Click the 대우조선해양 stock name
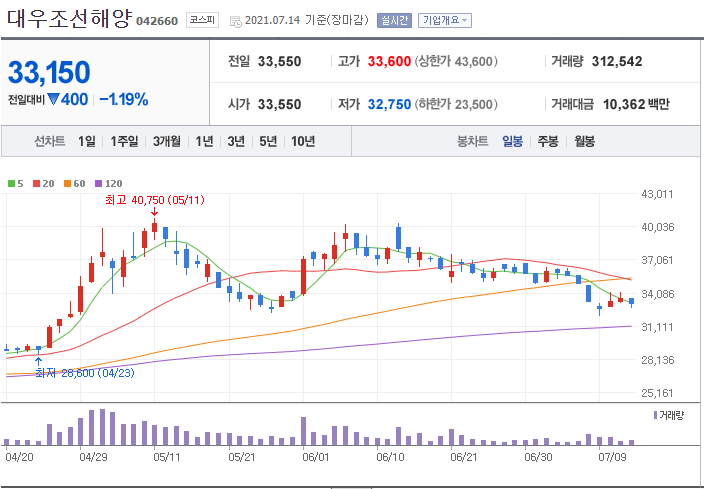 (x=69, y=18)
